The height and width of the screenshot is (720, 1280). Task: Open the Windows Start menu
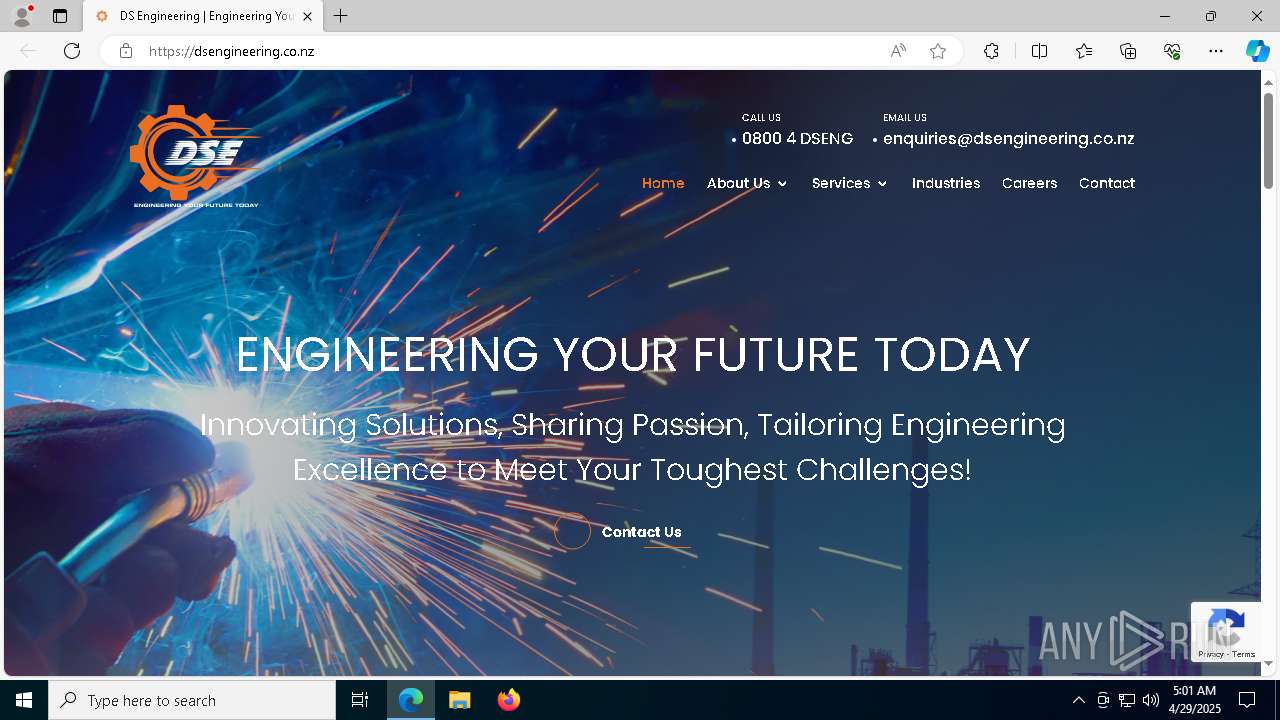24,700
